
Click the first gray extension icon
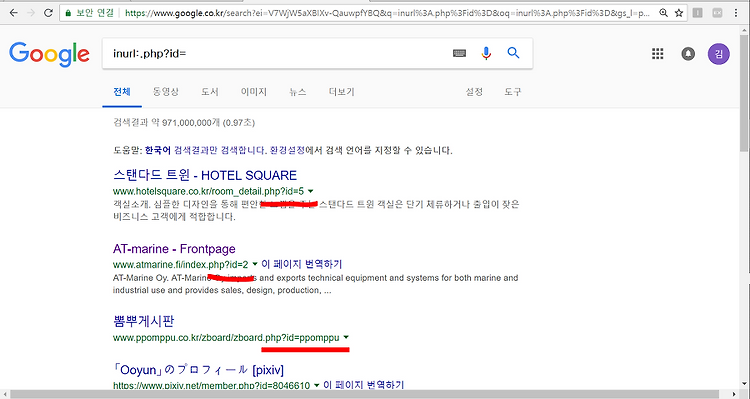697,13
